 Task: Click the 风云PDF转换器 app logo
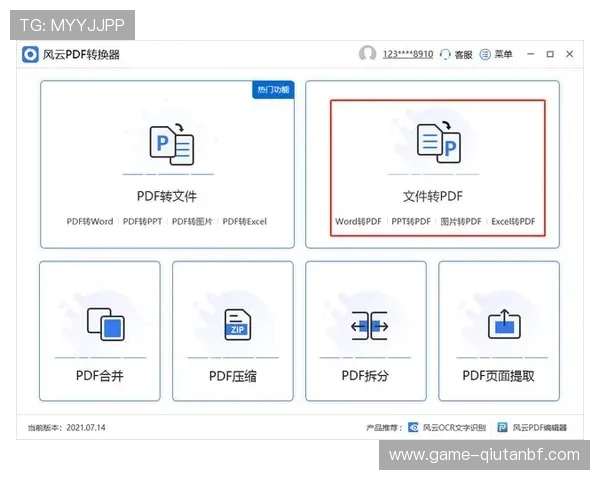tap(30, 54)
